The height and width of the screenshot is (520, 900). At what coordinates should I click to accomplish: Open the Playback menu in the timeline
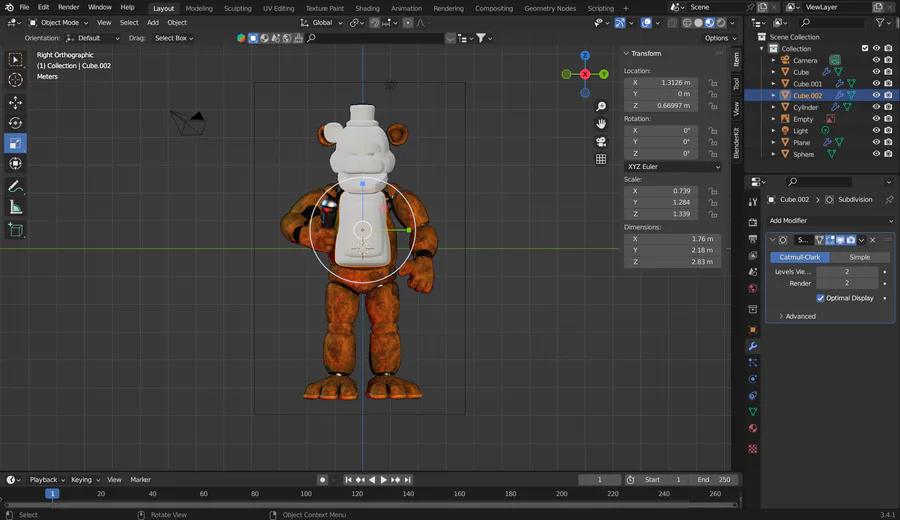(x=46, y=480)
